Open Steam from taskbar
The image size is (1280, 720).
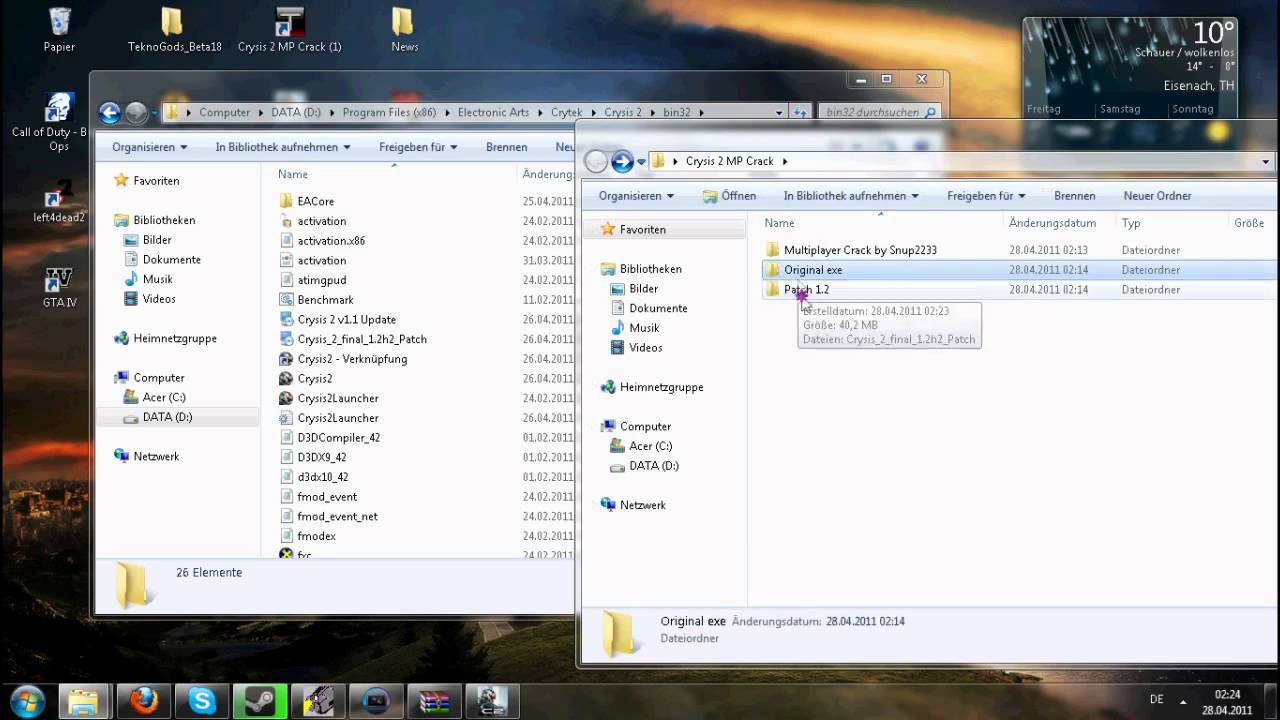point(260,701)
